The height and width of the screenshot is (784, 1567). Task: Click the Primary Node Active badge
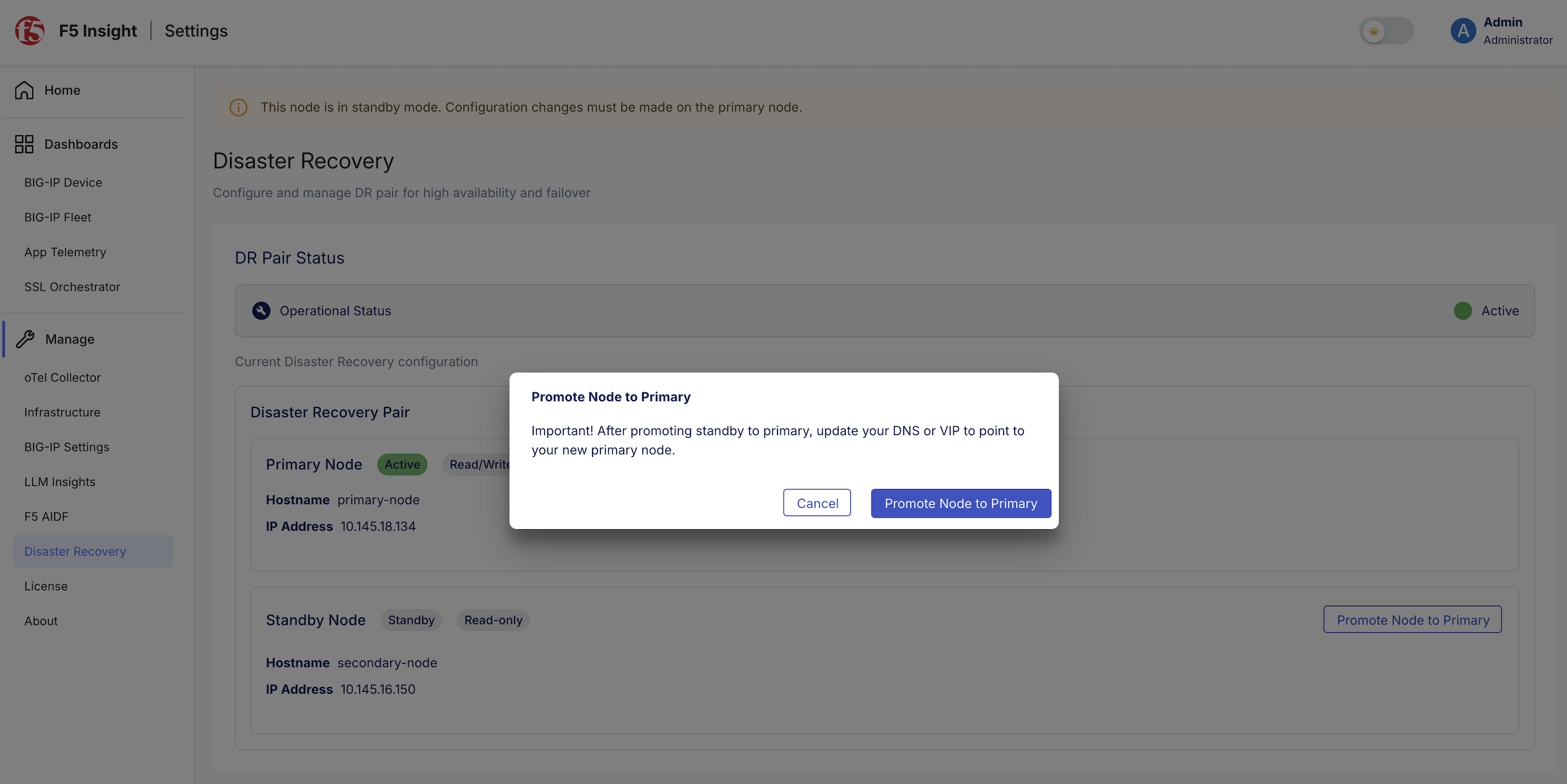point(402,464)
